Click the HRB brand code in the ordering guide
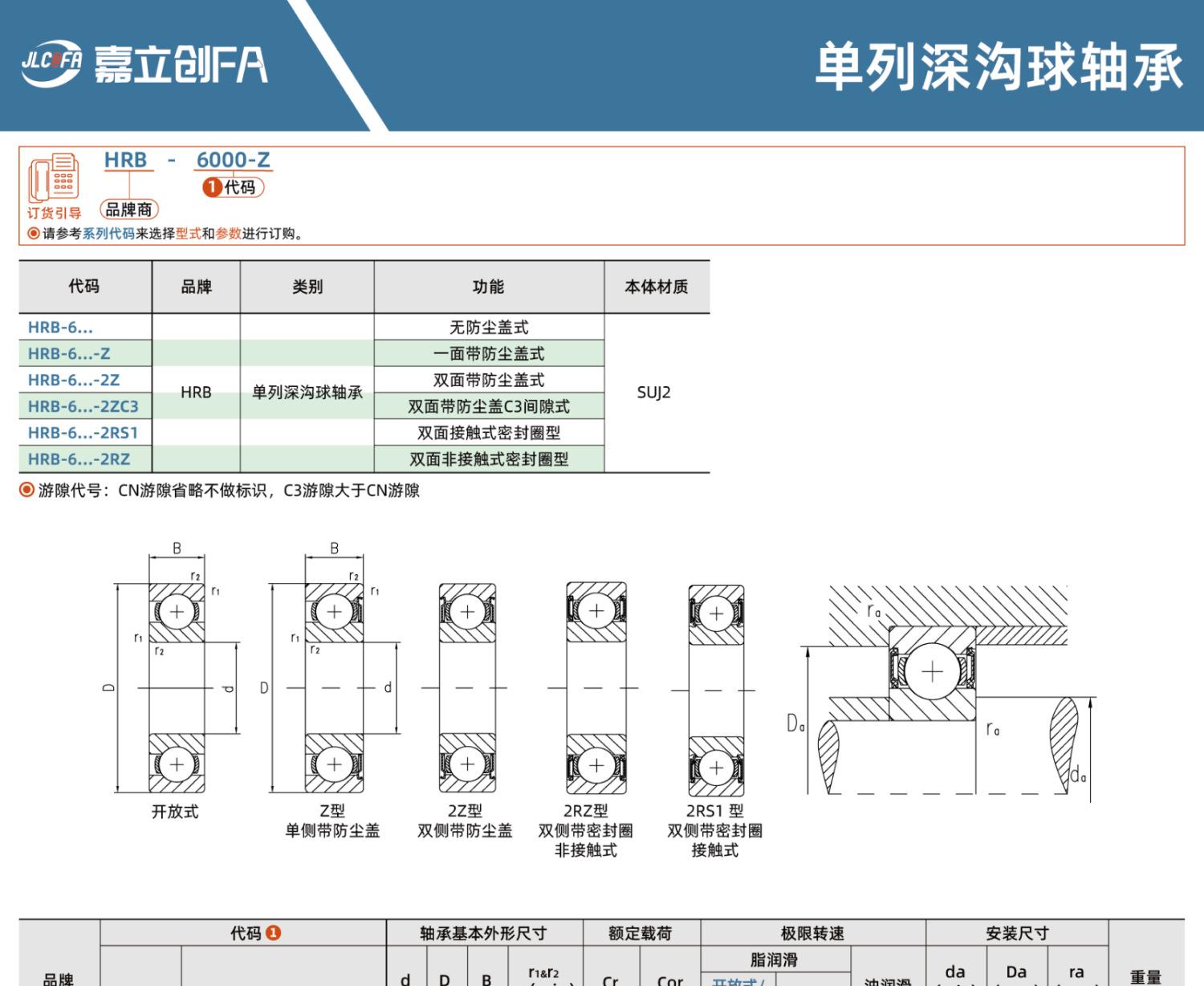This screenshot has height=986, width=1204. [x=126, y=160]
